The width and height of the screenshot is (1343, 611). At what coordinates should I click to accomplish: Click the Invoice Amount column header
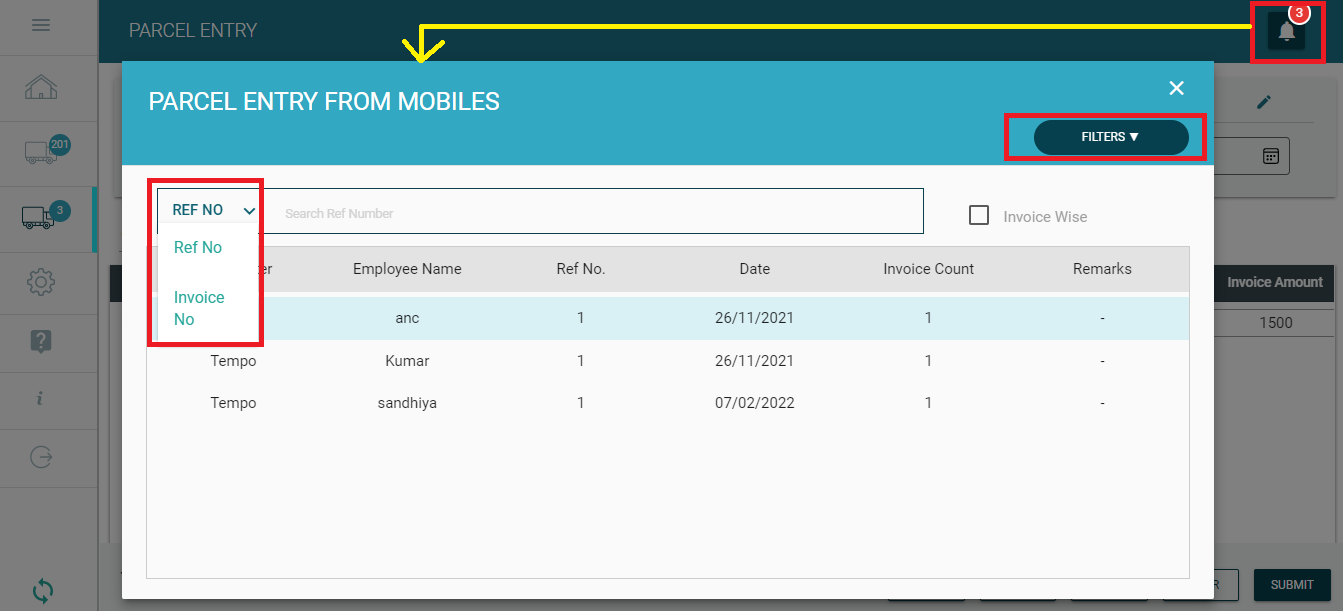click(1275, 282)
